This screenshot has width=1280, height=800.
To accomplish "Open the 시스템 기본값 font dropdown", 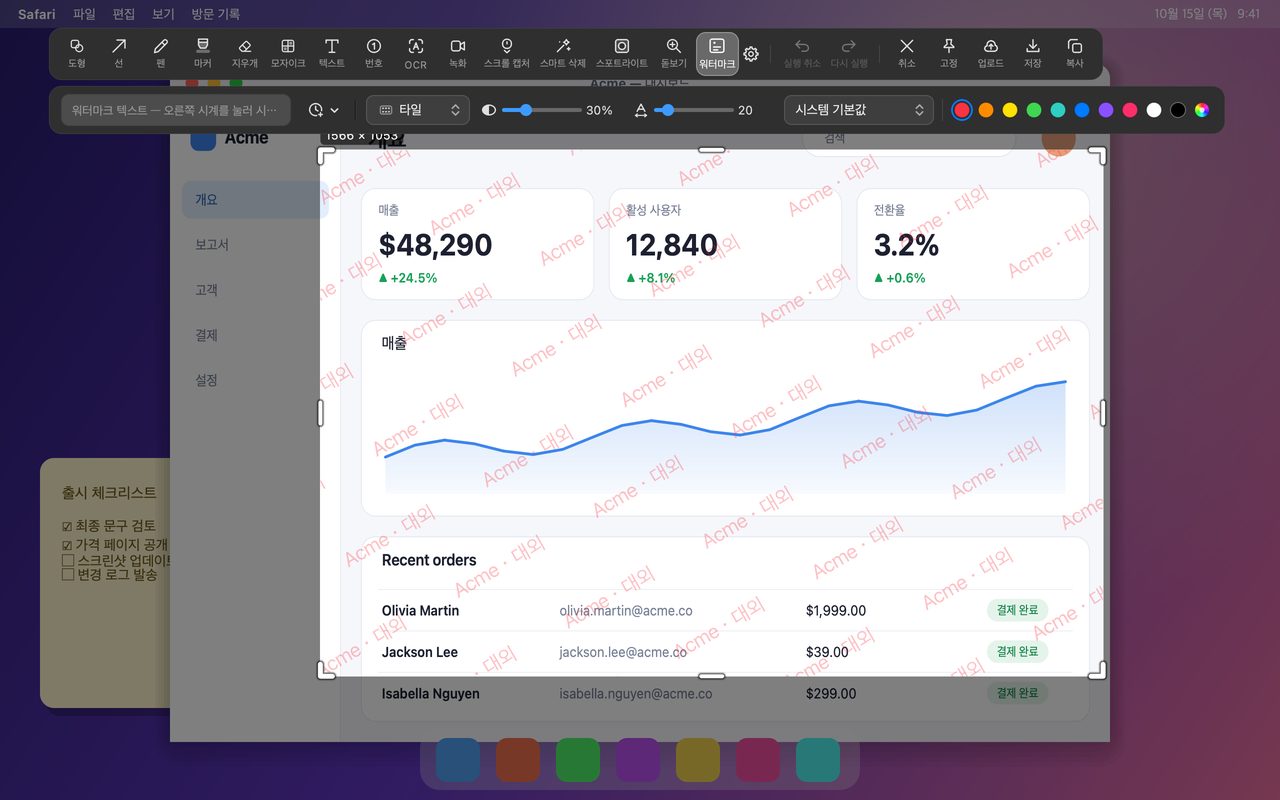I will (859, 110).
